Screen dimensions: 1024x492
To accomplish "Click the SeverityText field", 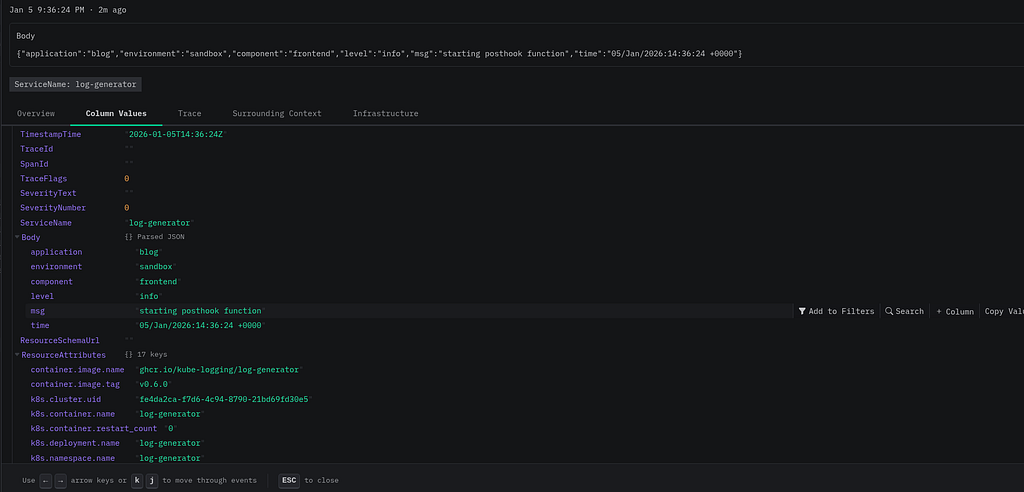I will coord(48,193).
